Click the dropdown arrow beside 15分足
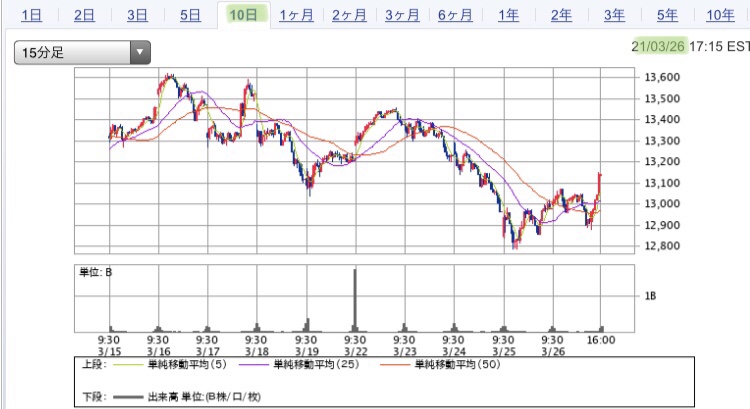This screenshot has width=750, height=409. pyautogui.click(x=140, y=53)
